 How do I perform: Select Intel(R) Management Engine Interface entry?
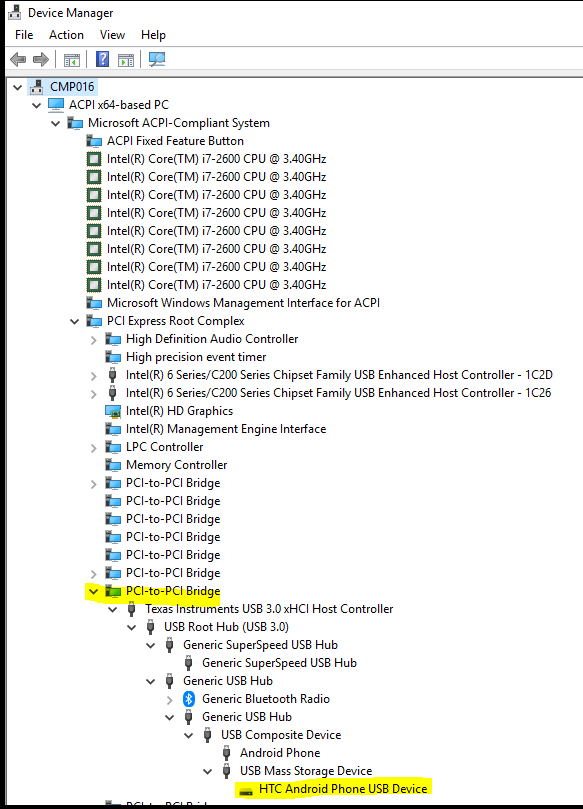click(x=226, y=429)
